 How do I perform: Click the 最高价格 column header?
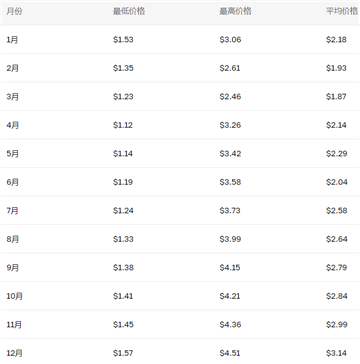pos(235,11)
